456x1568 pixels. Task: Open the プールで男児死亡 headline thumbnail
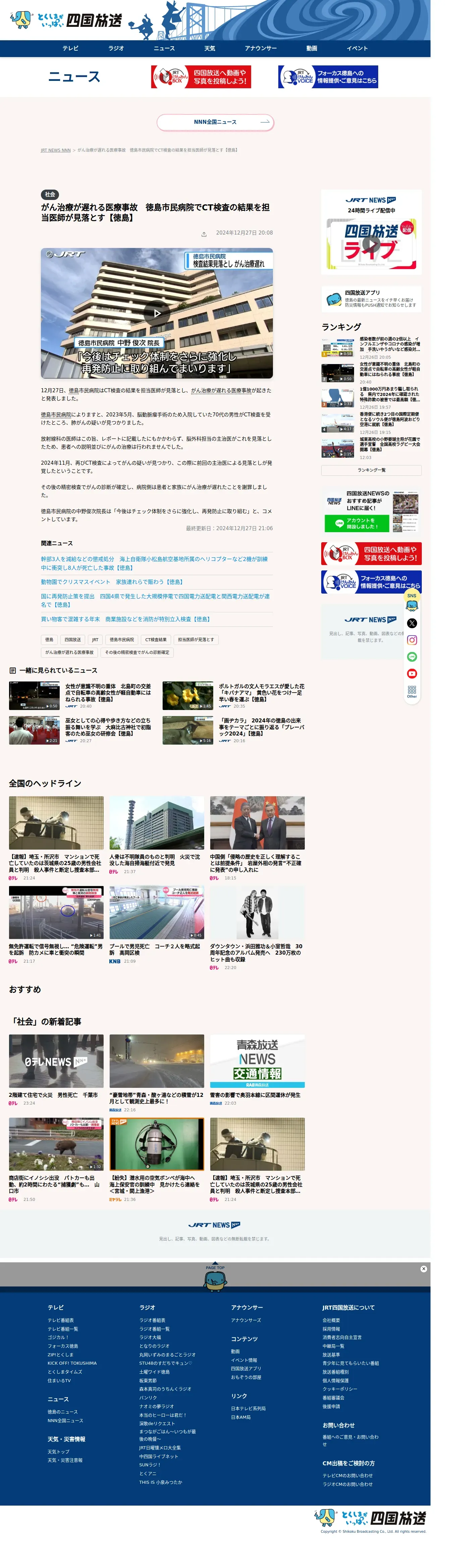tap(157, 912)
